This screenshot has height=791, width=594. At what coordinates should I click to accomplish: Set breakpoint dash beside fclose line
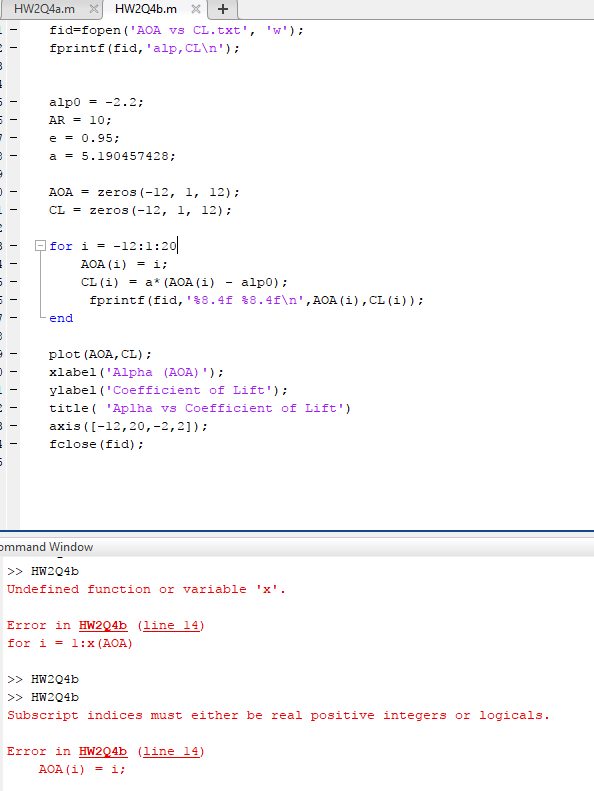(x=14, y=444)
